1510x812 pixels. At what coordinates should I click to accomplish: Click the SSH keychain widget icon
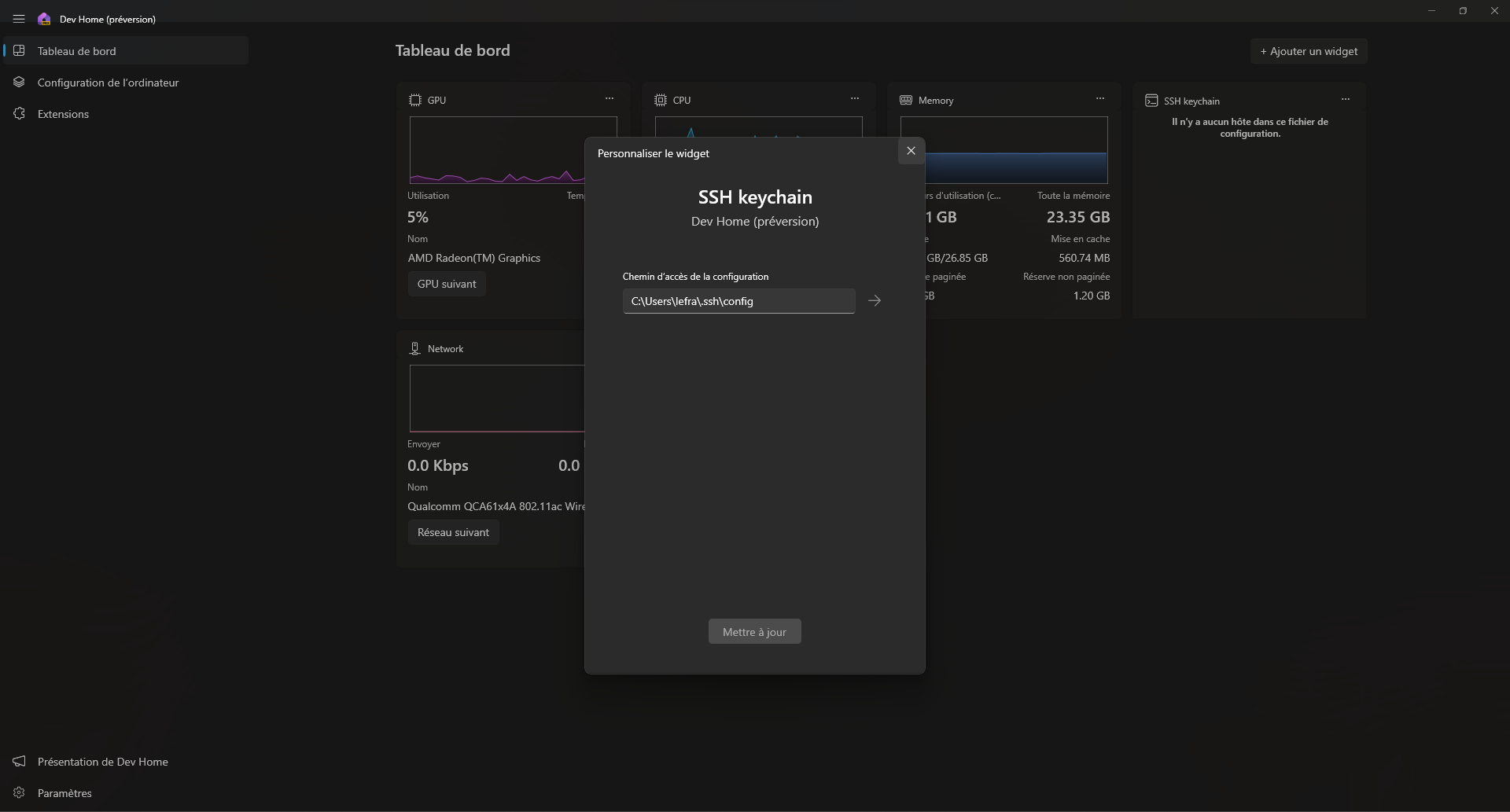click(1152, 101)
